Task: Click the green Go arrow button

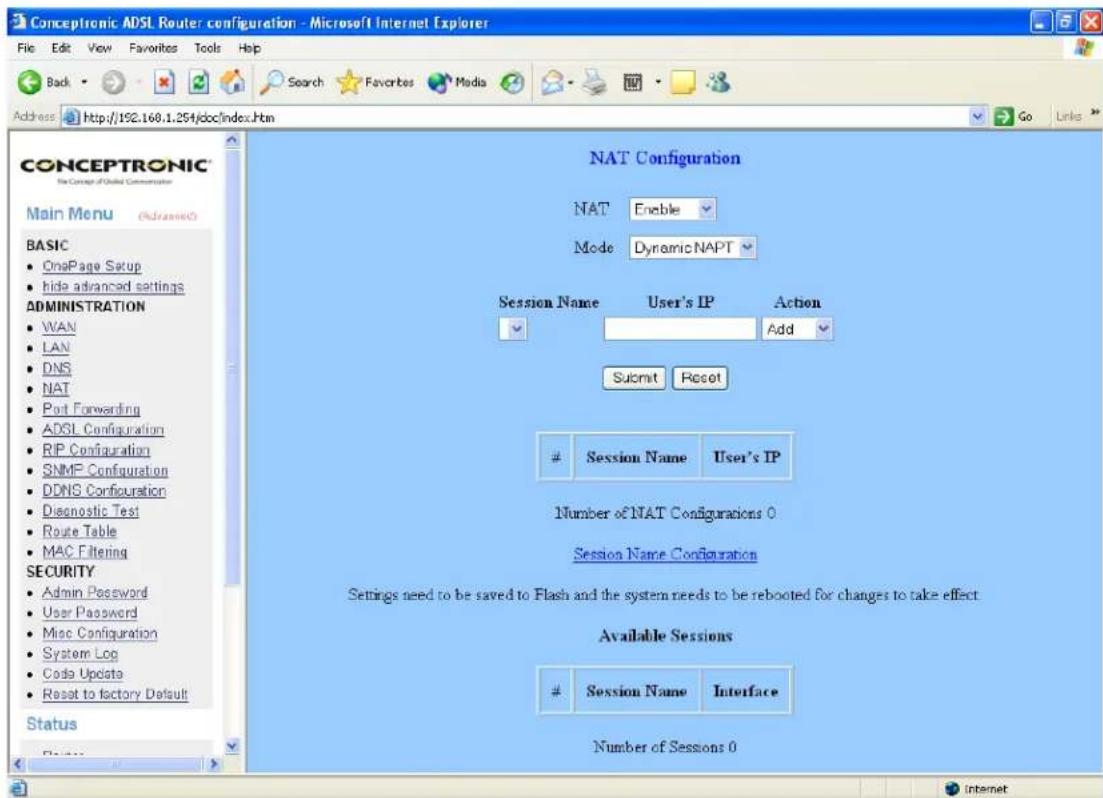Action: [x=1003, y=117]
